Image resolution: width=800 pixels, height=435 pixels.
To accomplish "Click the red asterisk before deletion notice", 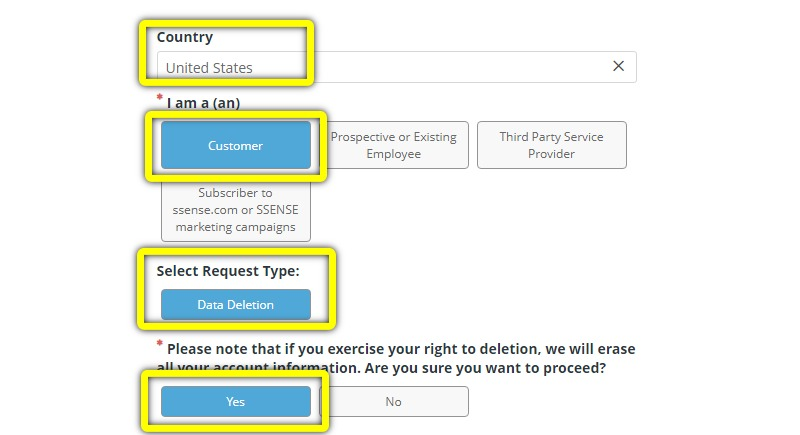I will [x=160, y=343].
